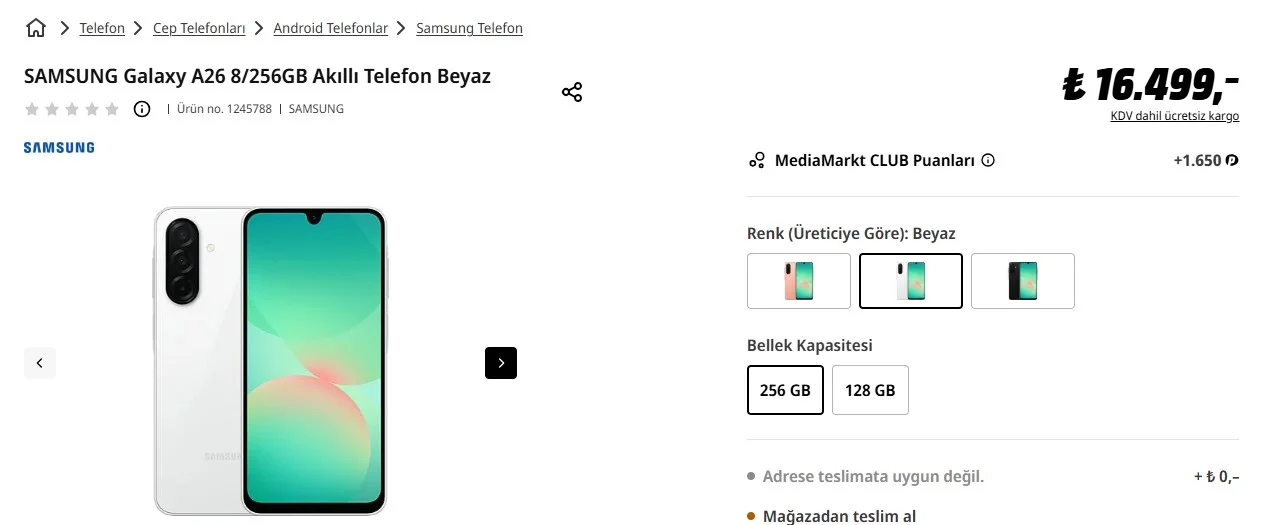
Task: Select the 256 GB memory option
Action: coord(785,390)
